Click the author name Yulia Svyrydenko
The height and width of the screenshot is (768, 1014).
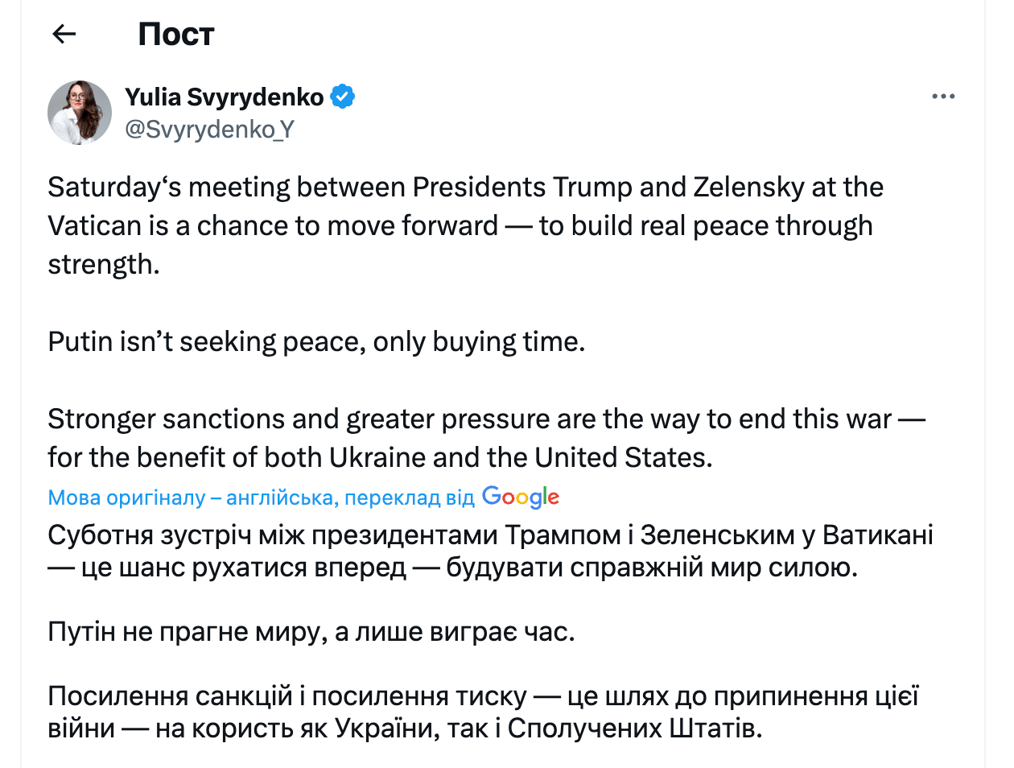click(224, 96)
